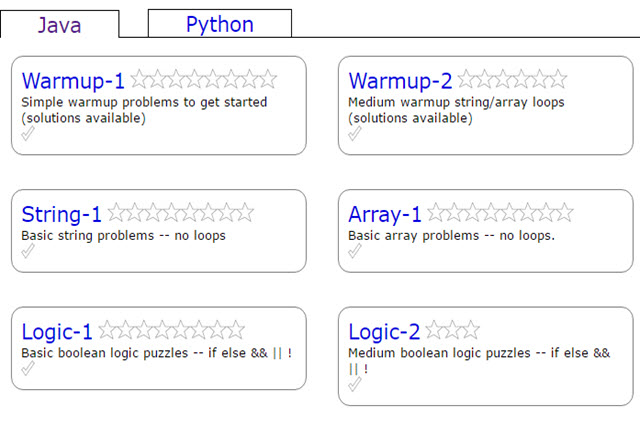Click the Logic-1 description text

tap(156, 353)
